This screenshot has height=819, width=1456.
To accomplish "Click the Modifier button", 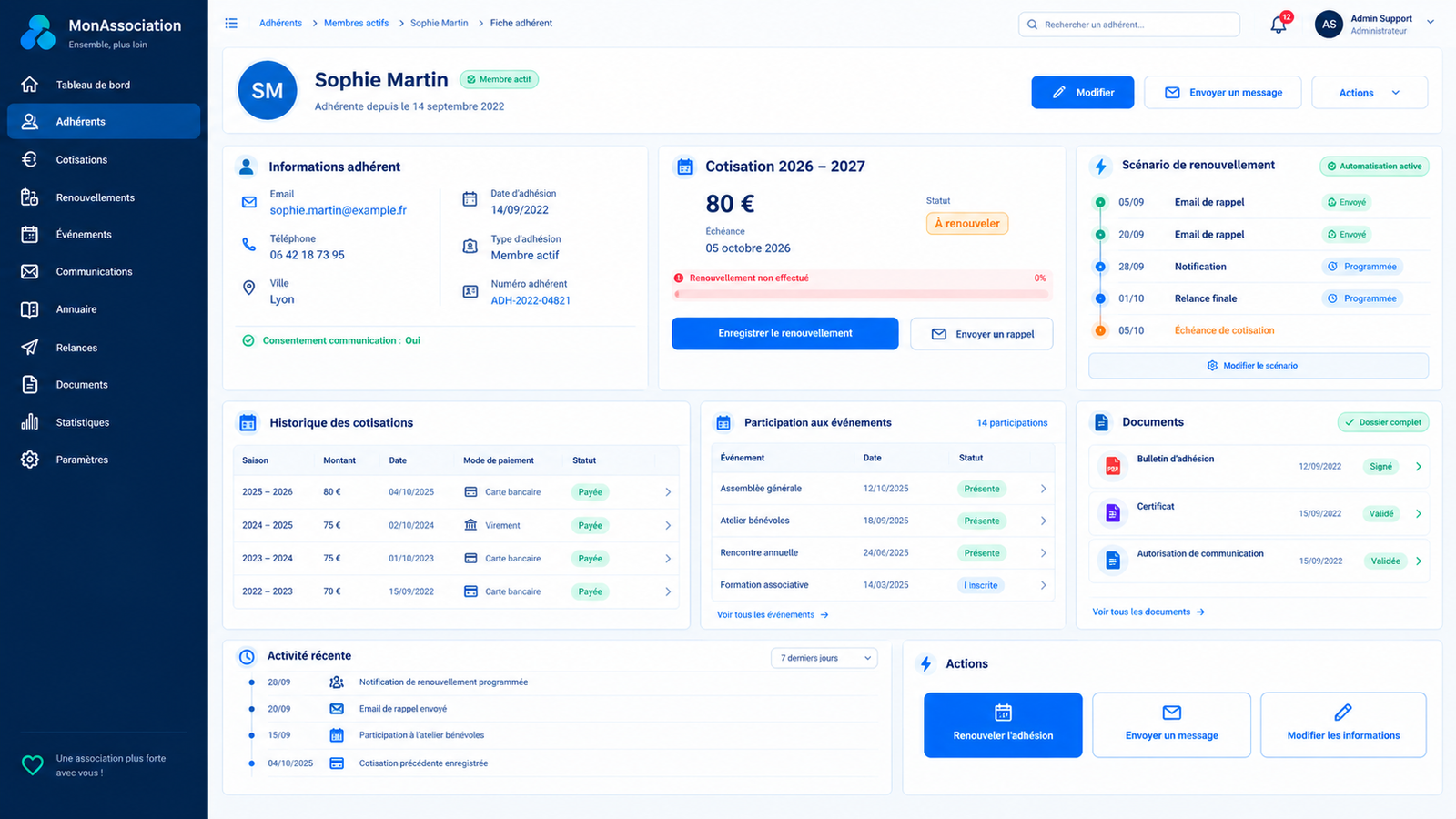I will pos(1083,92).
